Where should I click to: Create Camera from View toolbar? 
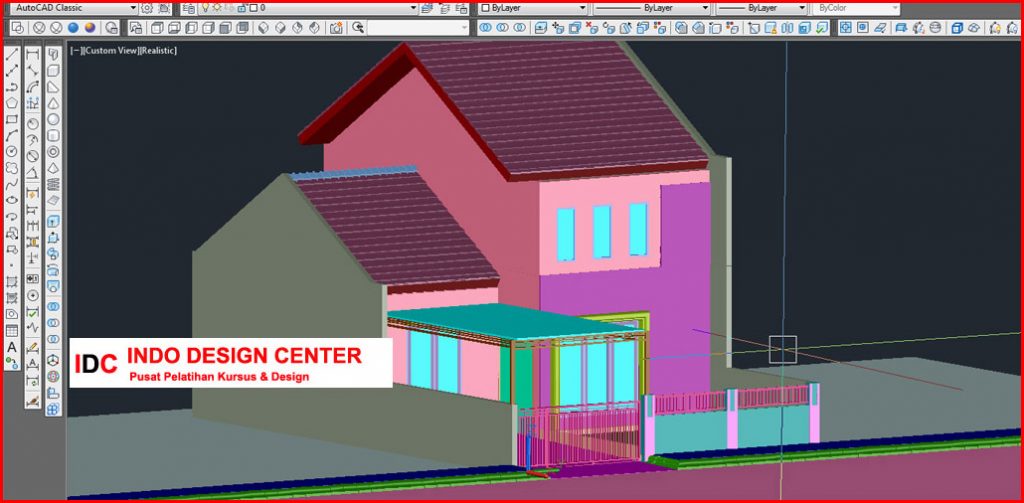[336, 27]
